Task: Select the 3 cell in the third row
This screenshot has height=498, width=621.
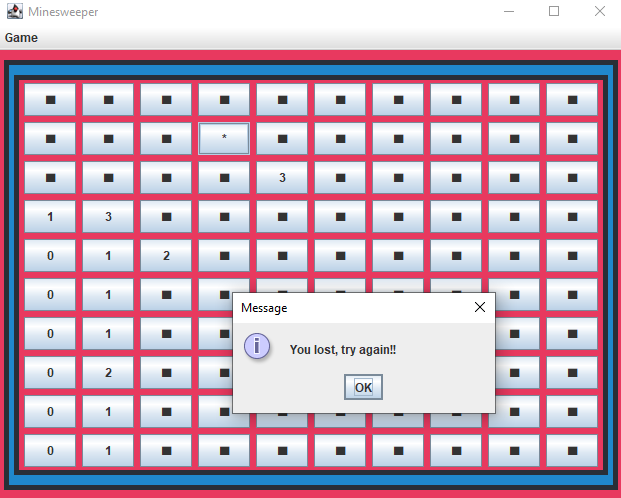Action: (282, 177)
